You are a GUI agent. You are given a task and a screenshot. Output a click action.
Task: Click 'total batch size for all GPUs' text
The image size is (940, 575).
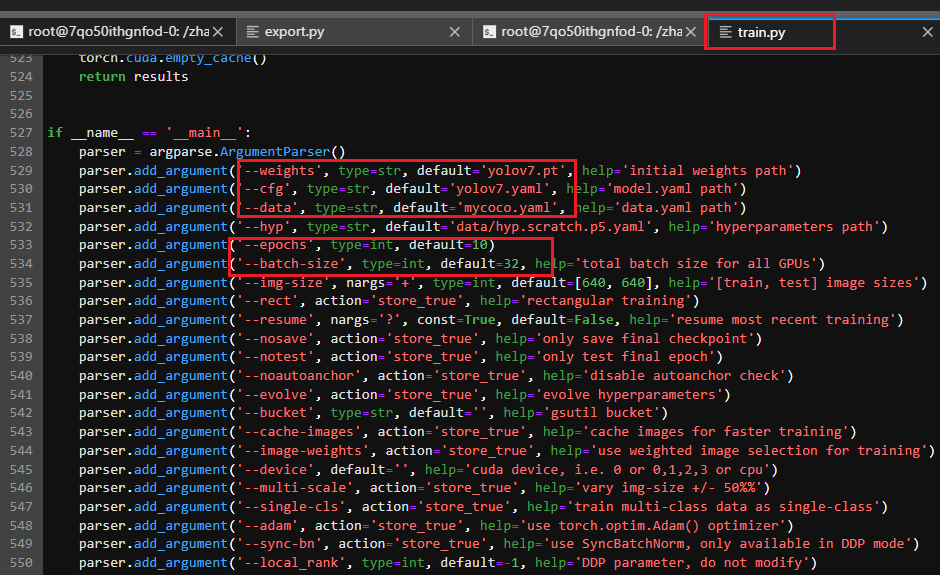click(x=696, y=263)
